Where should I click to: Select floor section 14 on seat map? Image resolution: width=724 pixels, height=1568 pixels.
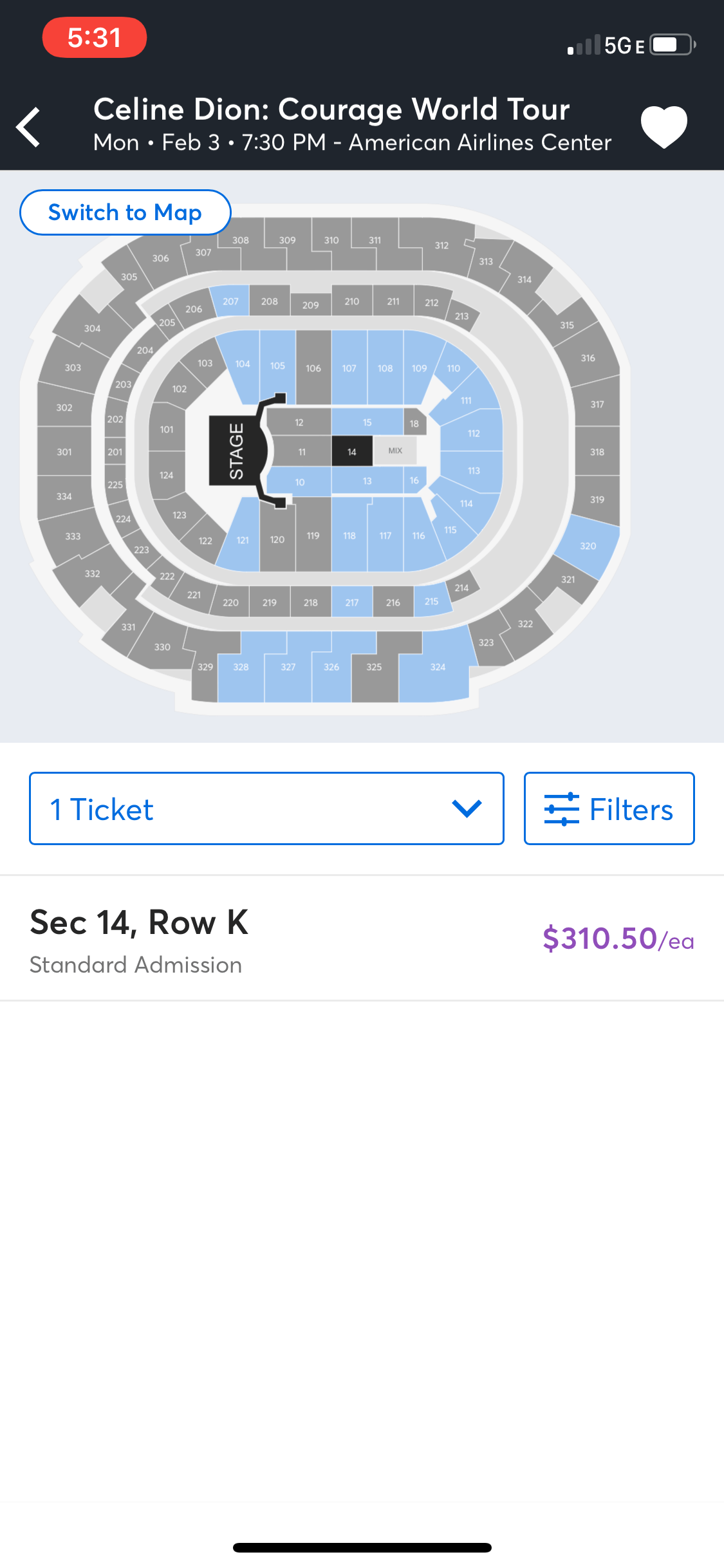(351, 451)
